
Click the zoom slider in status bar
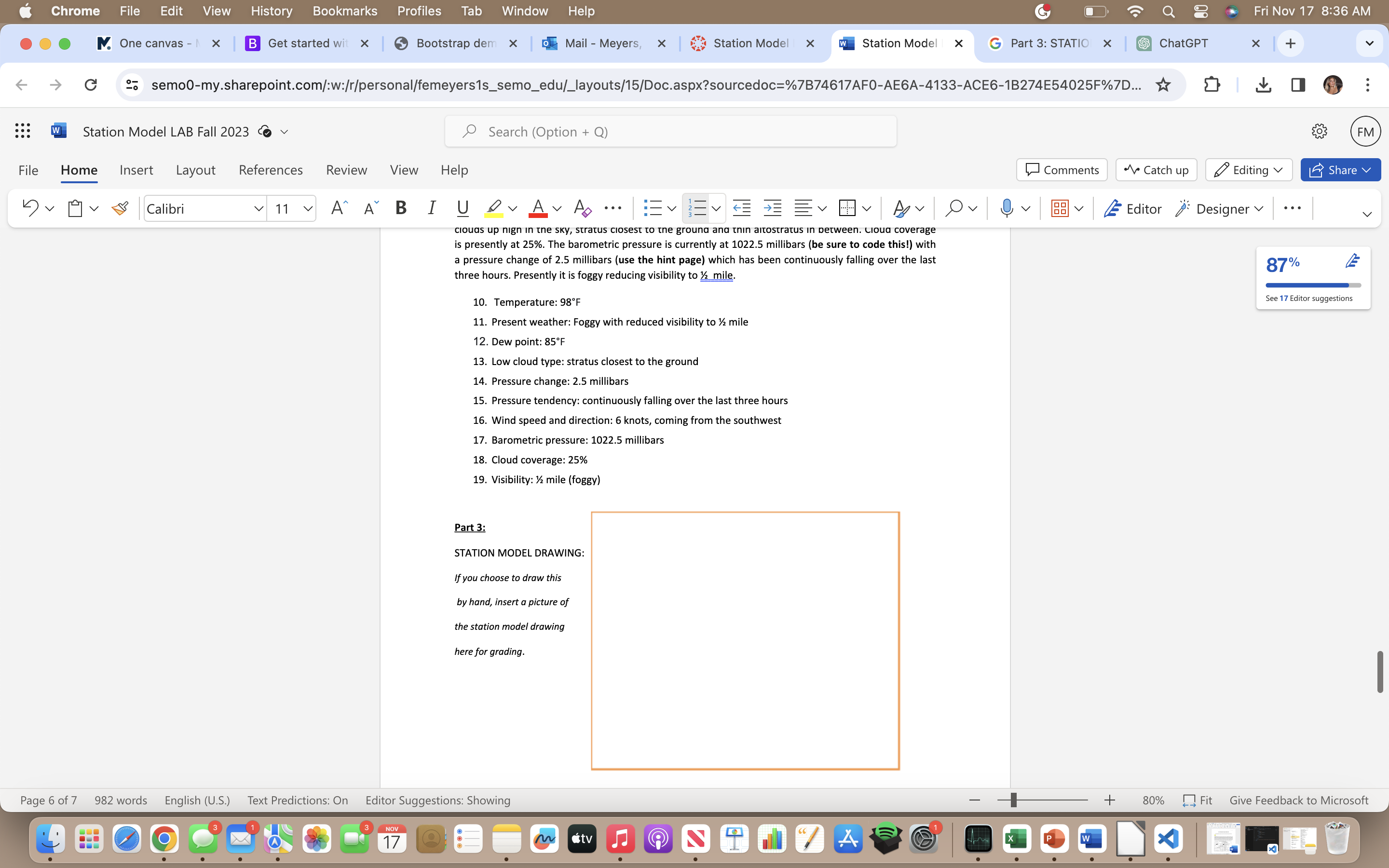point(1014,800)
